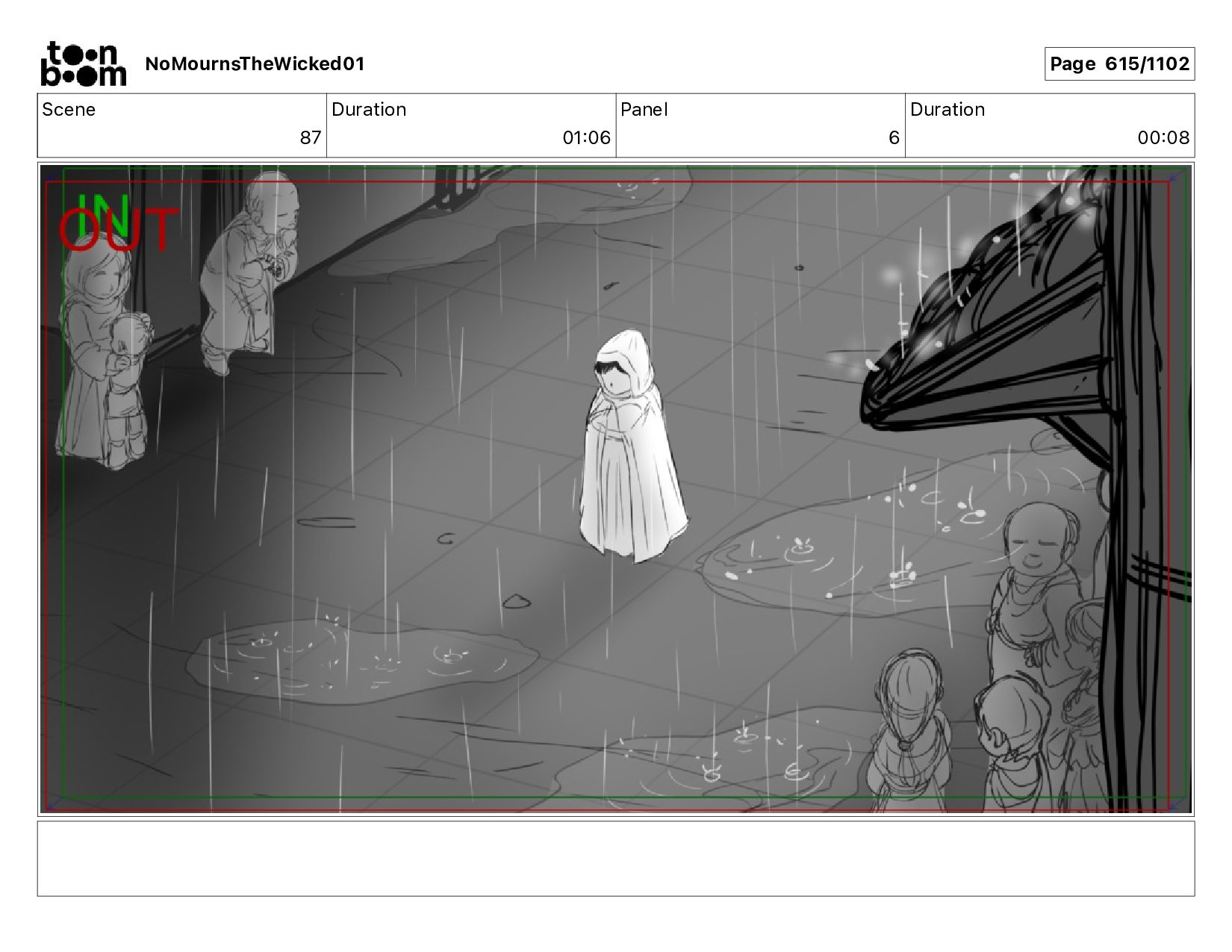Select the NoMournsTheWicked01 project title
1232x952 pixels.
click(x=255, y=64)
